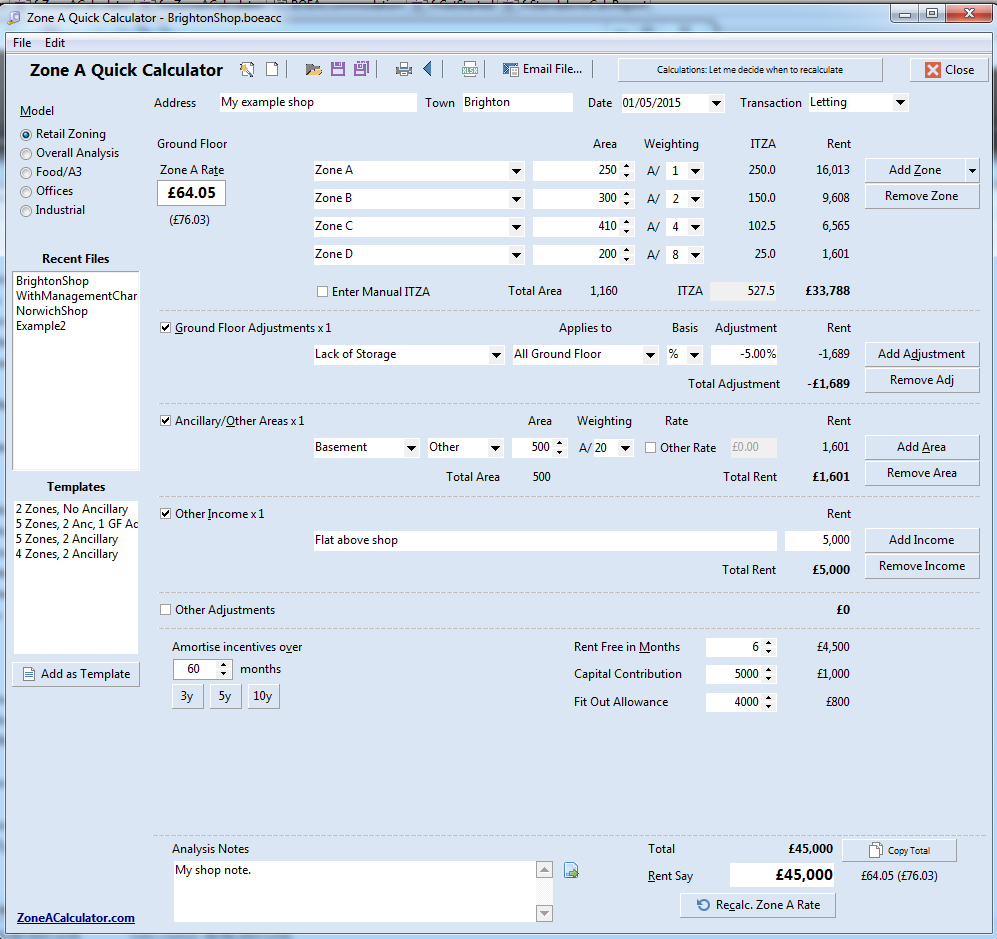
Task: Untick Ancillary/Other Areas checkbox
Action: click(x=165, y=421)
